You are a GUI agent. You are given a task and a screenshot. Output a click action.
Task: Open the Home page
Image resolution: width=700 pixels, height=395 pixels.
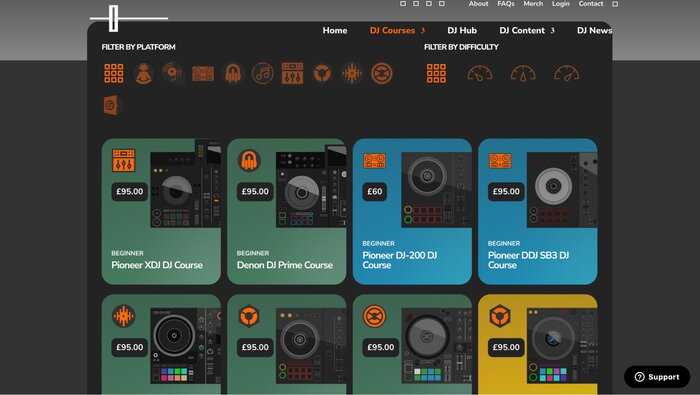coord(335,30)
